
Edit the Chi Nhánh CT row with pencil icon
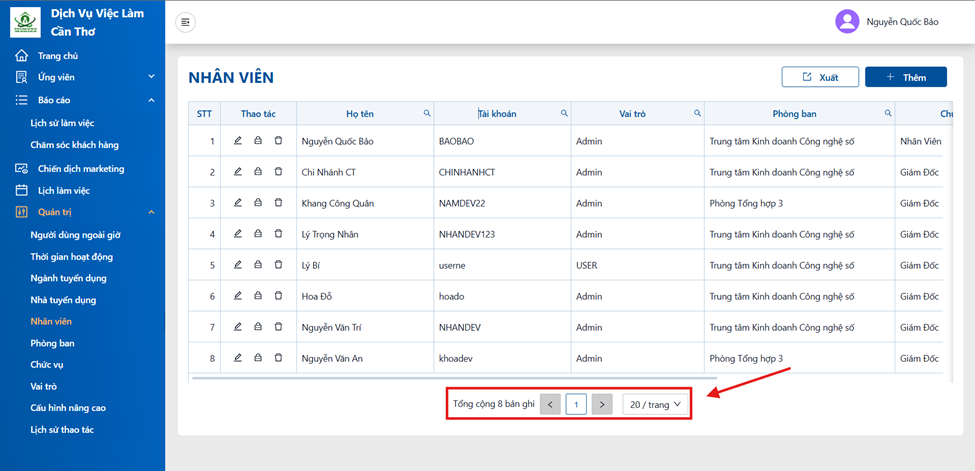coord(238,172)
